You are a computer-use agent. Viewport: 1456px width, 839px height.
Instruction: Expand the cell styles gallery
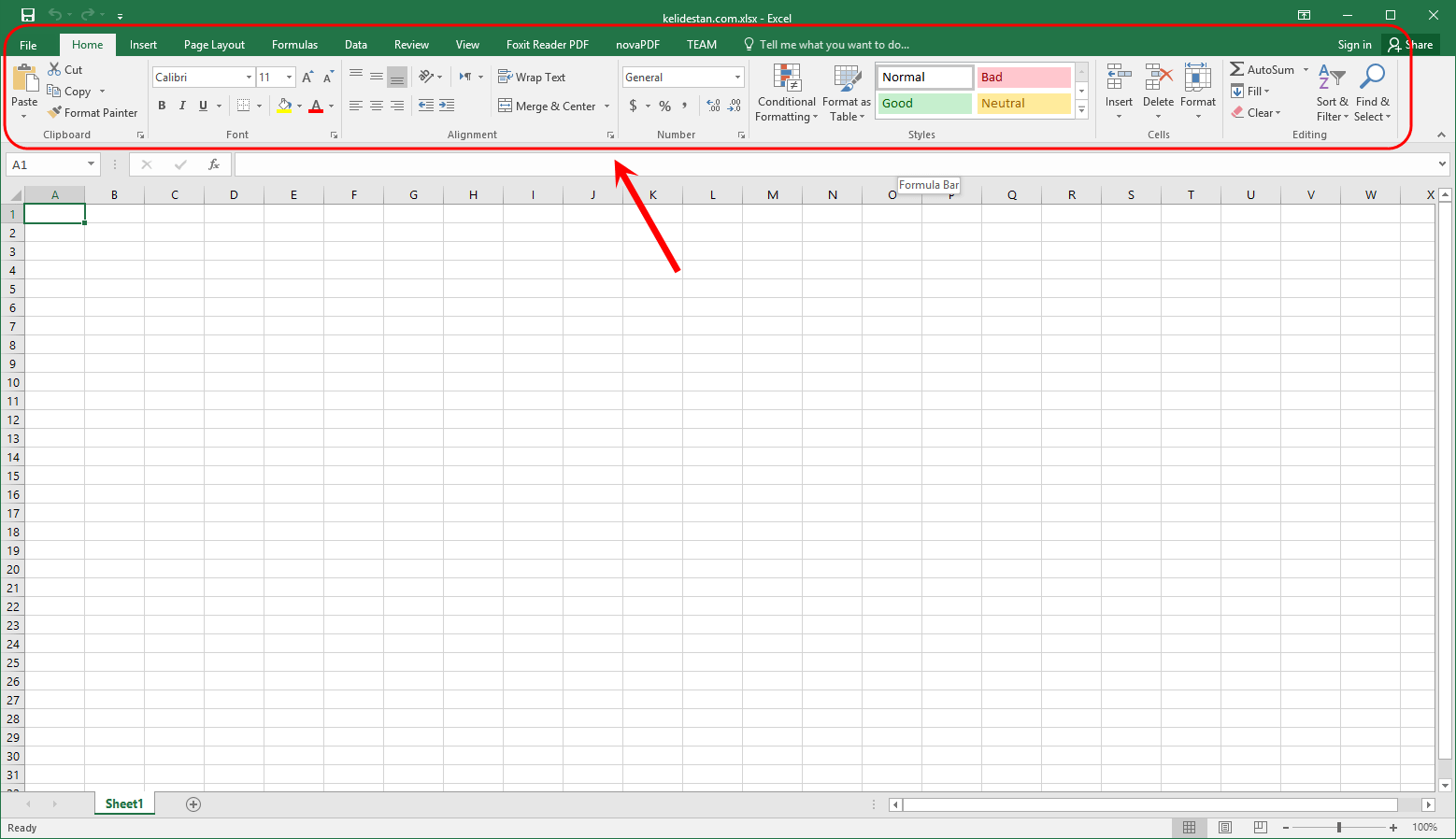(1082, 110)
